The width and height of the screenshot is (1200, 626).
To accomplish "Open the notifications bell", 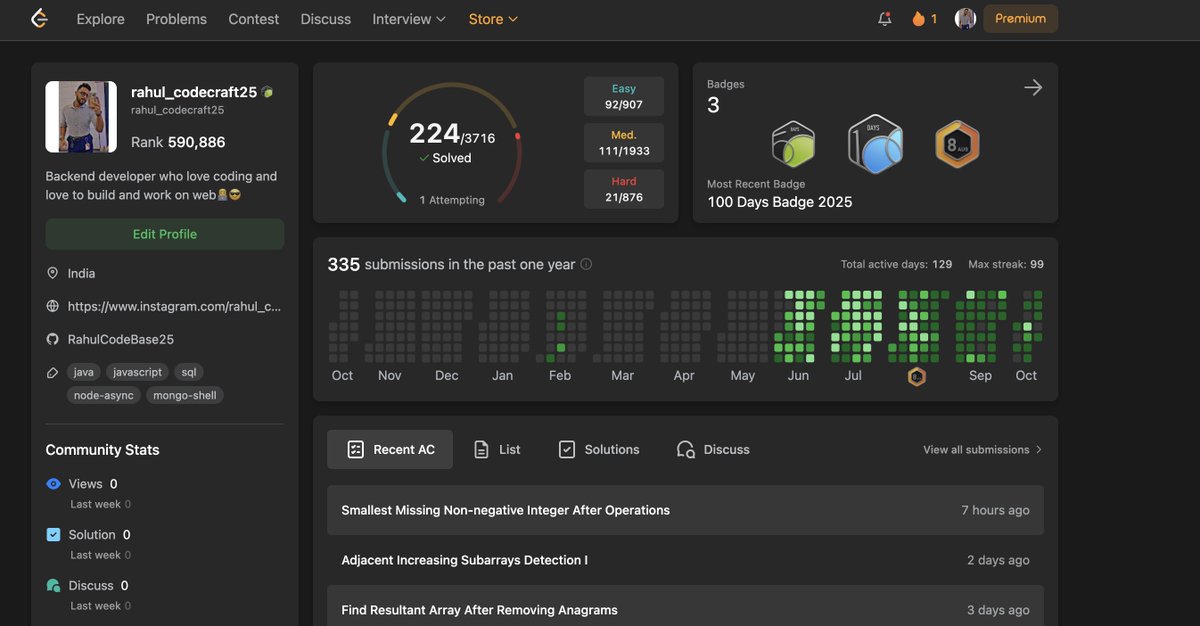I will (x=885, y=19).
